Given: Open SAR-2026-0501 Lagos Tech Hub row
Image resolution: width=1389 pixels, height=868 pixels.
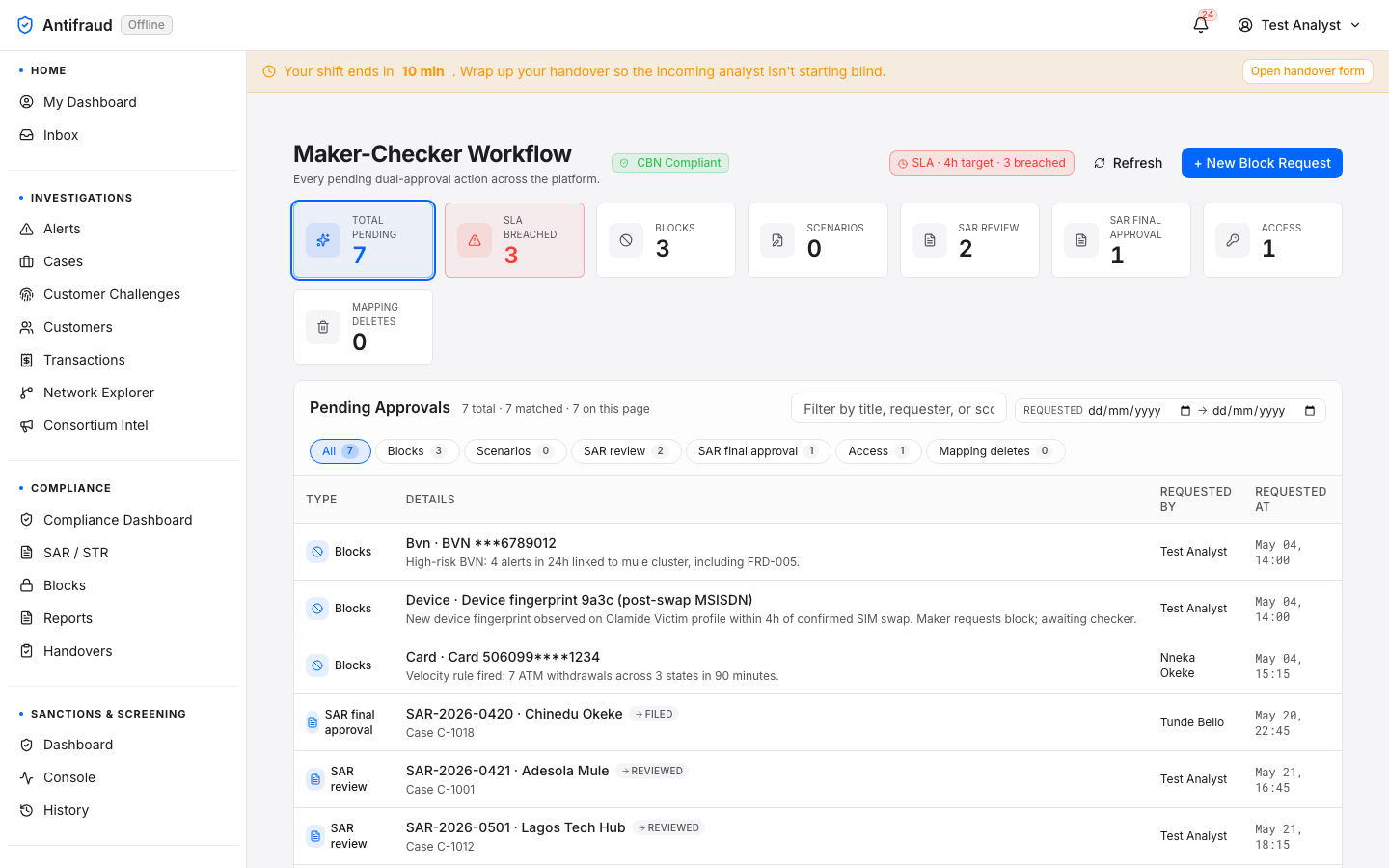Looking at the screenshot, I should pos(818,836).
